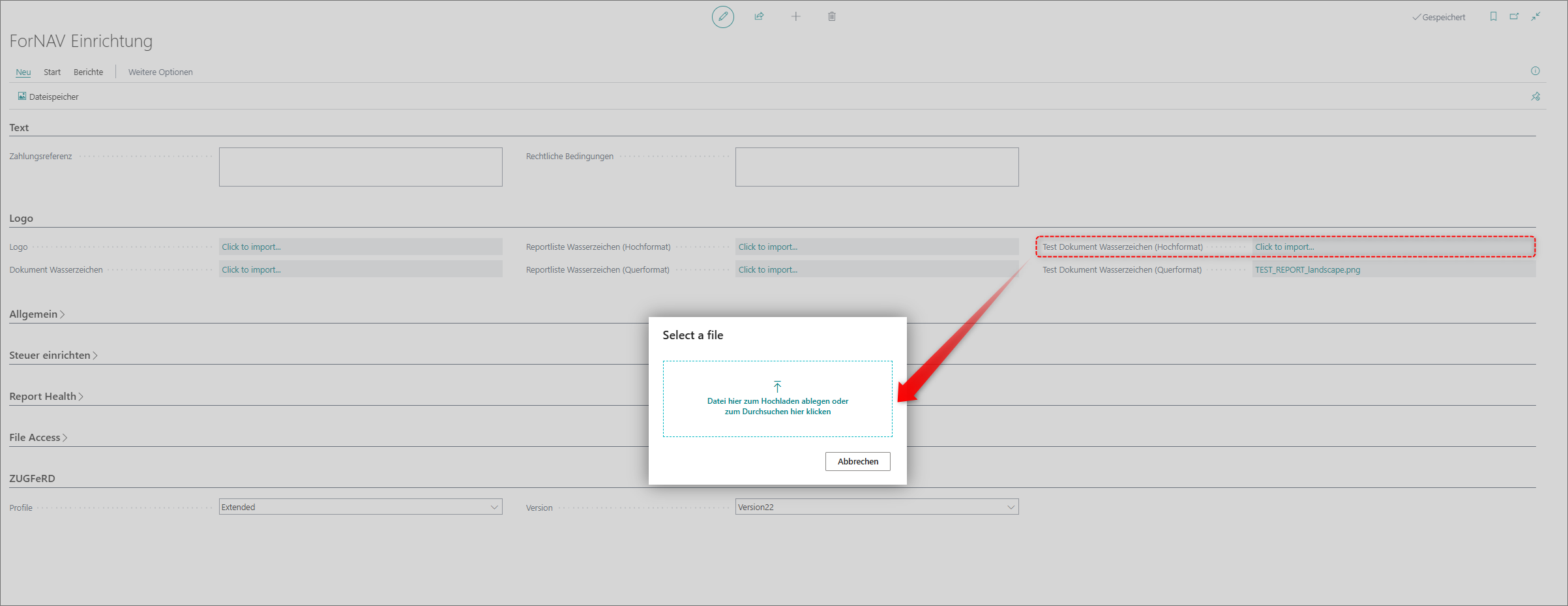Click the Dateispeicher picture icon
The height and width of the screenshot is (606, 1568).
click(22, 96)
